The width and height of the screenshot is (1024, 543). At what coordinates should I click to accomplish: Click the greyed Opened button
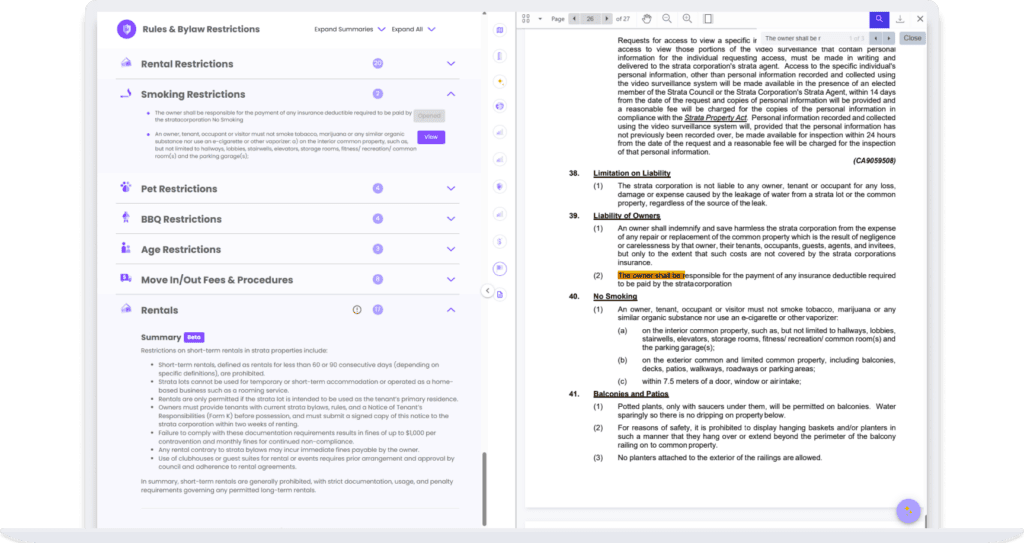(x=429, y=116)
